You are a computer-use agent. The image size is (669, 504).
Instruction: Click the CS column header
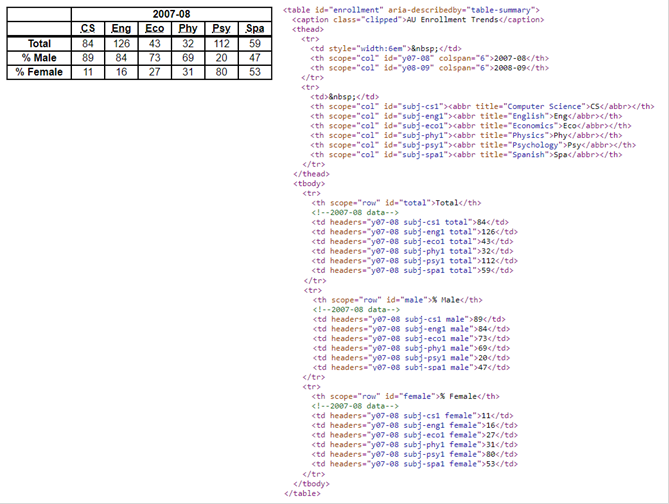[88, 29]
